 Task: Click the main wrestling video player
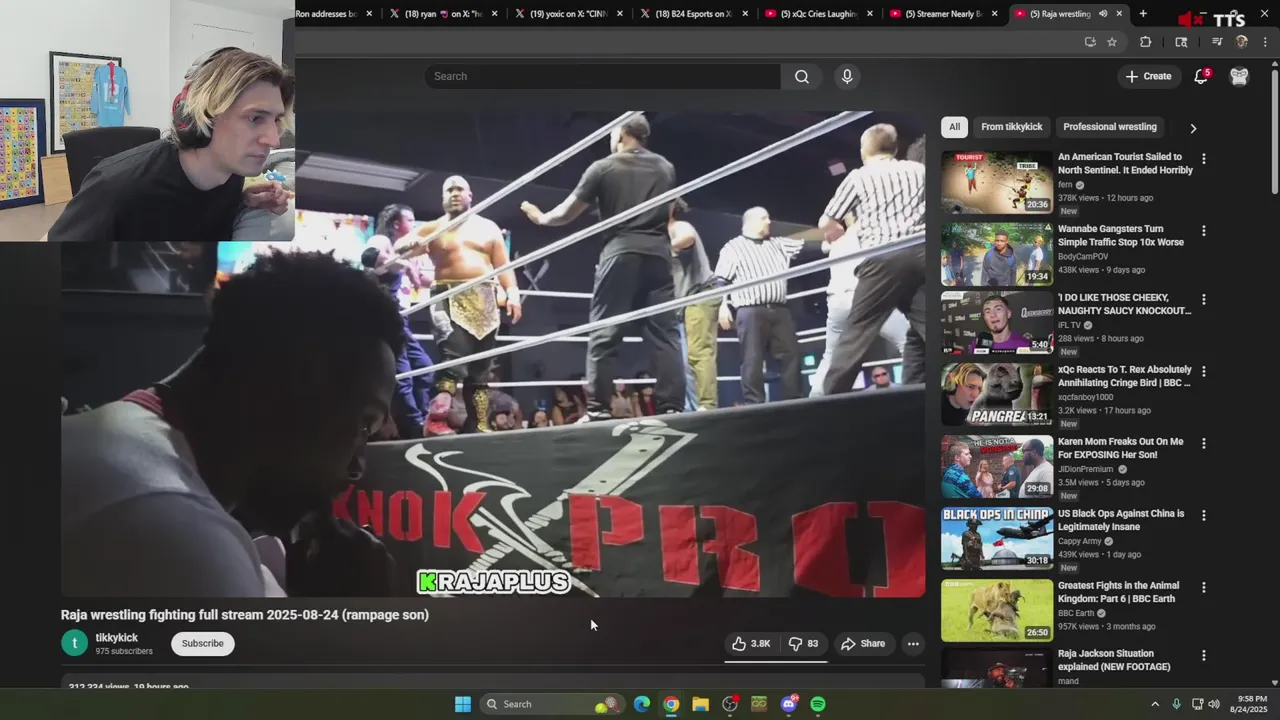click(x=493, y=354)
